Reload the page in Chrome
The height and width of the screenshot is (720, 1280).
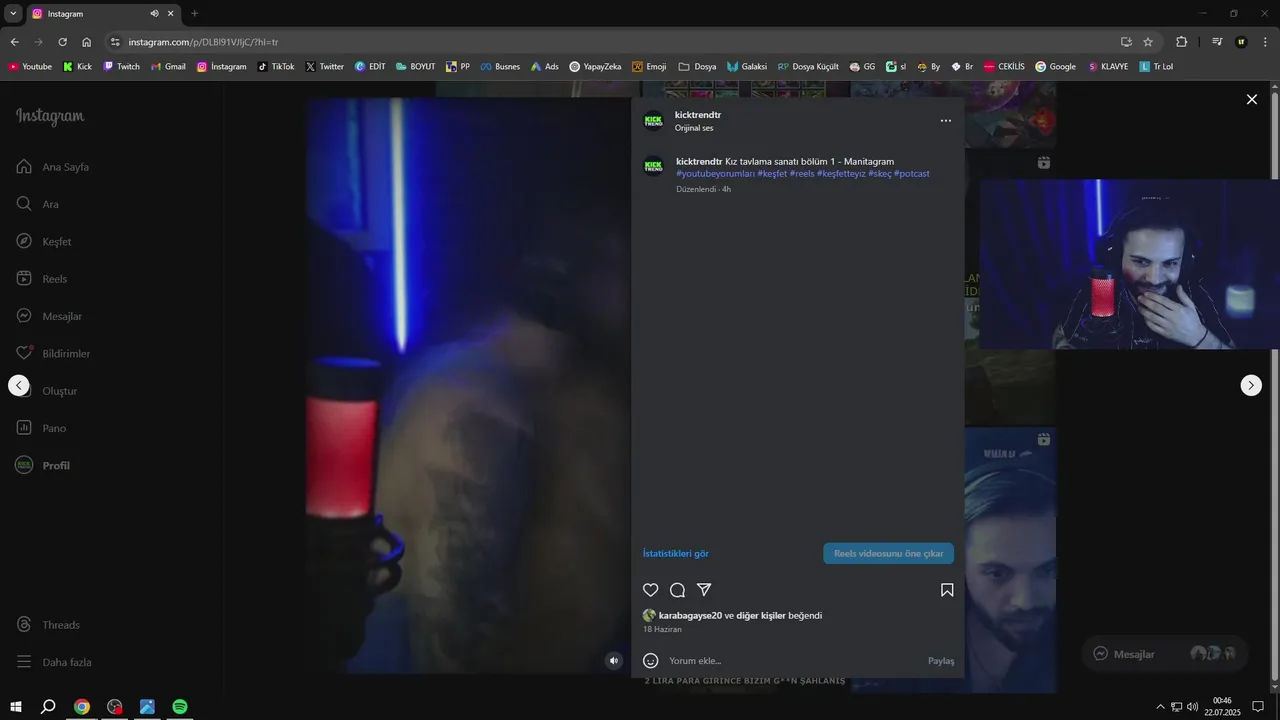click(x=62, y=42)
